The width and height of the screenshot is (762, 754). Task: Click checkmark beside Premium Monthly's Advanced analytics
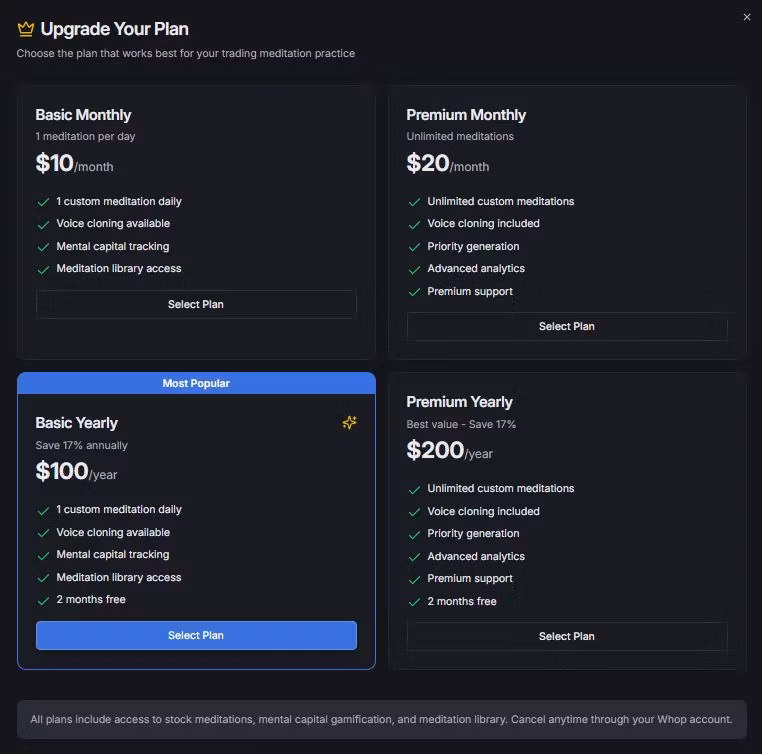pyautogui.click(x=414, y=269)
